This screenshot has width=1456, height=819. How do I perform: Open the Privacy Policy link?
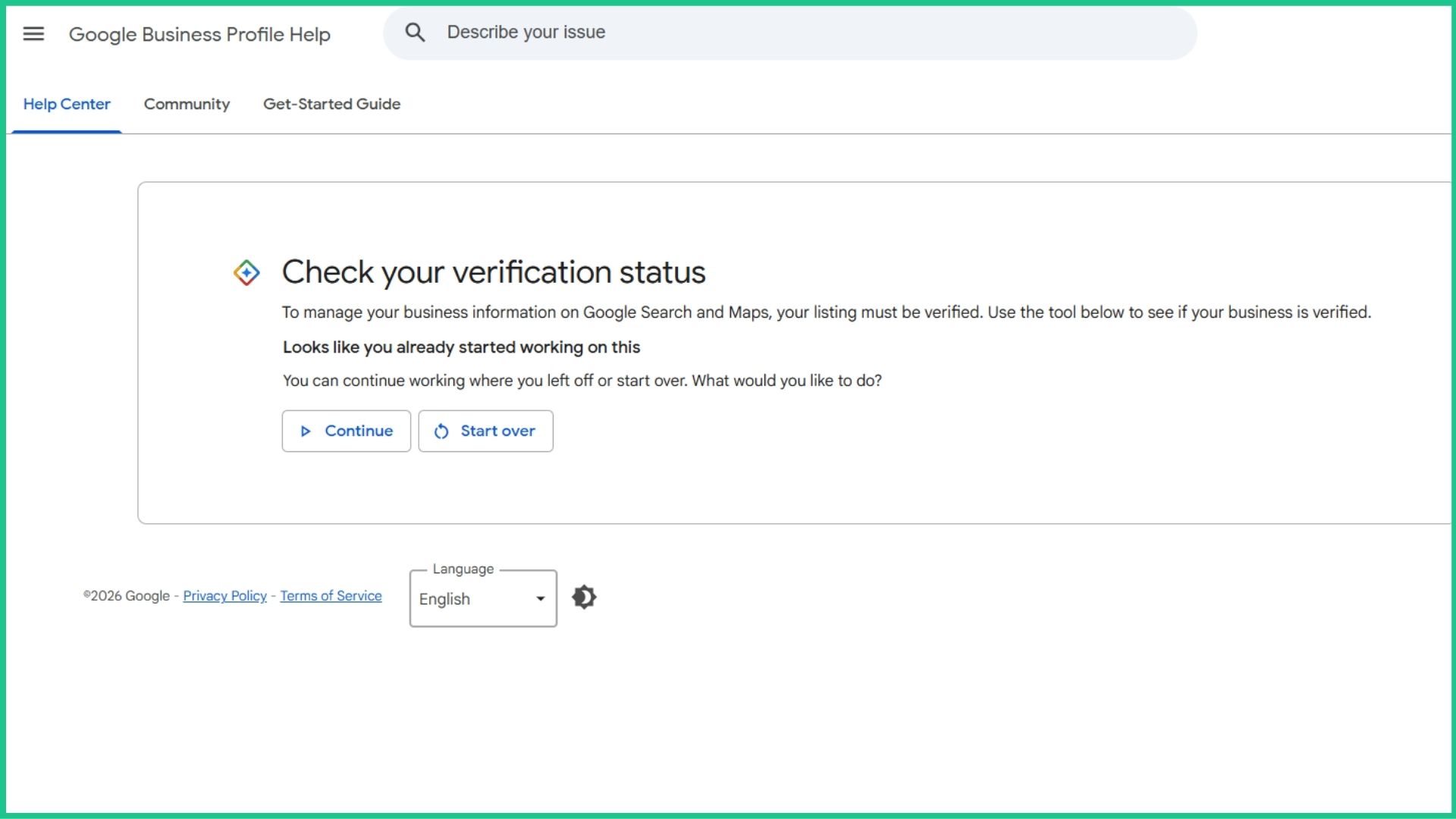(224, 596)
